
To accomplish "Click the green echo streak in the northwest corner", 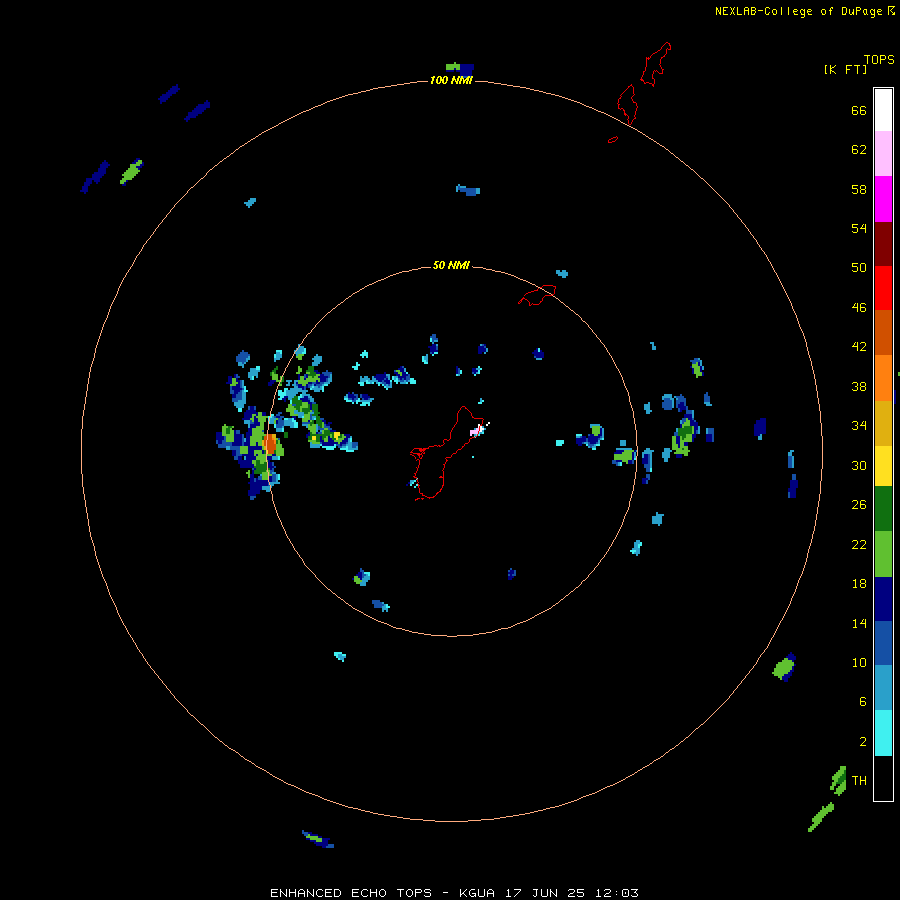I will [131, 172].
